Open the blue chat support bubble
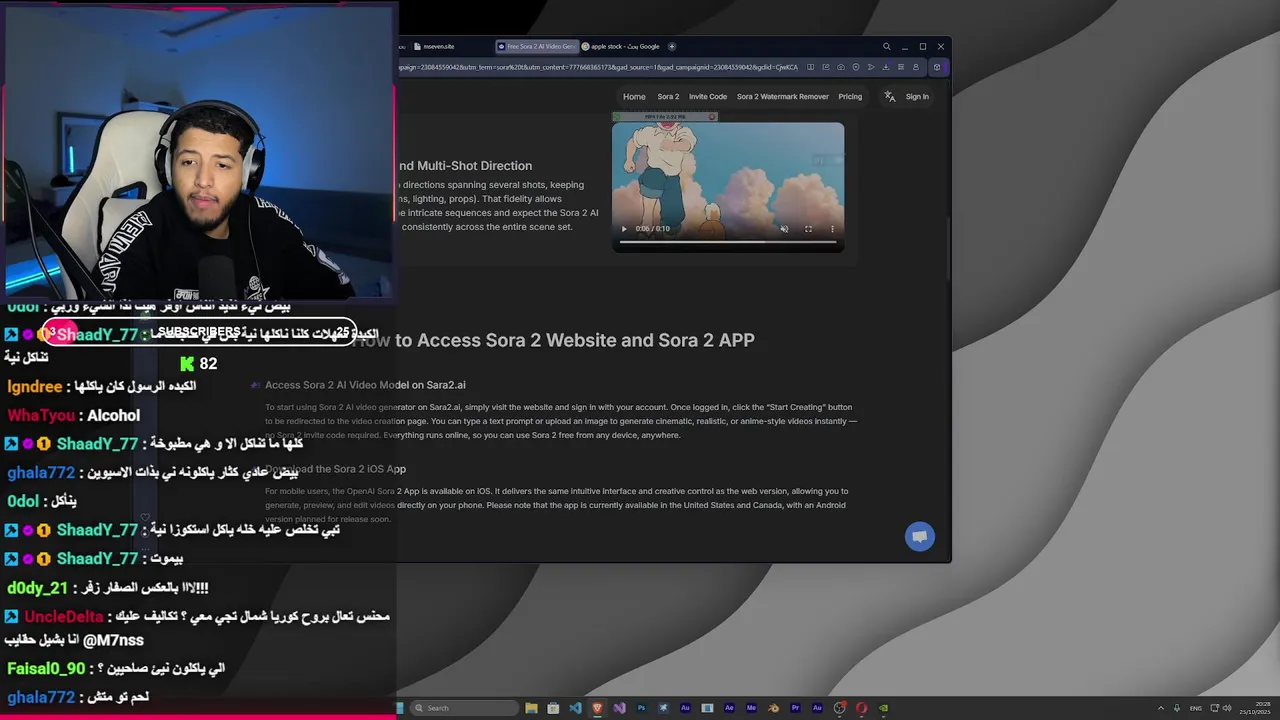The height and width of the screenshot is (720, 1280). [920, 536]
